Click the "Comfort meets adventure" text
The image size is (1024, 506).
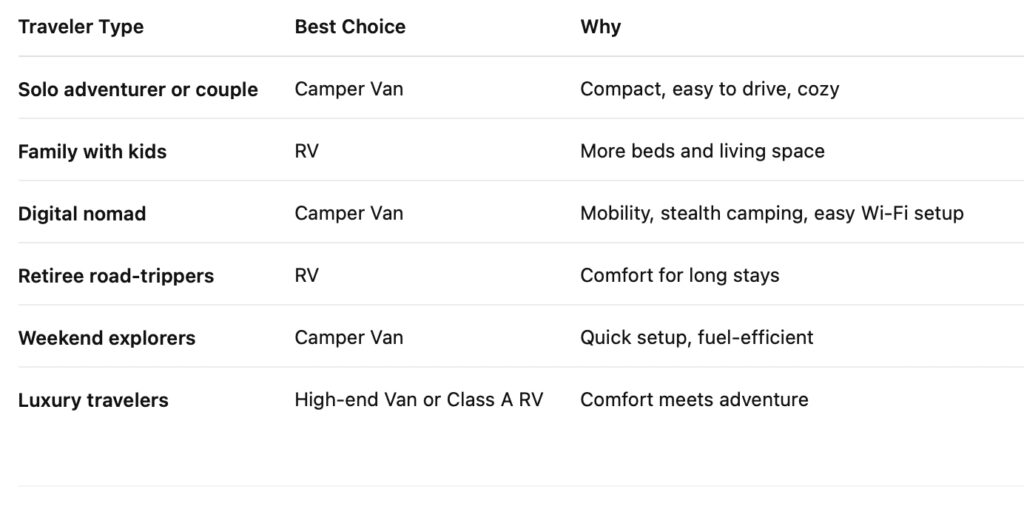point(694,400)
